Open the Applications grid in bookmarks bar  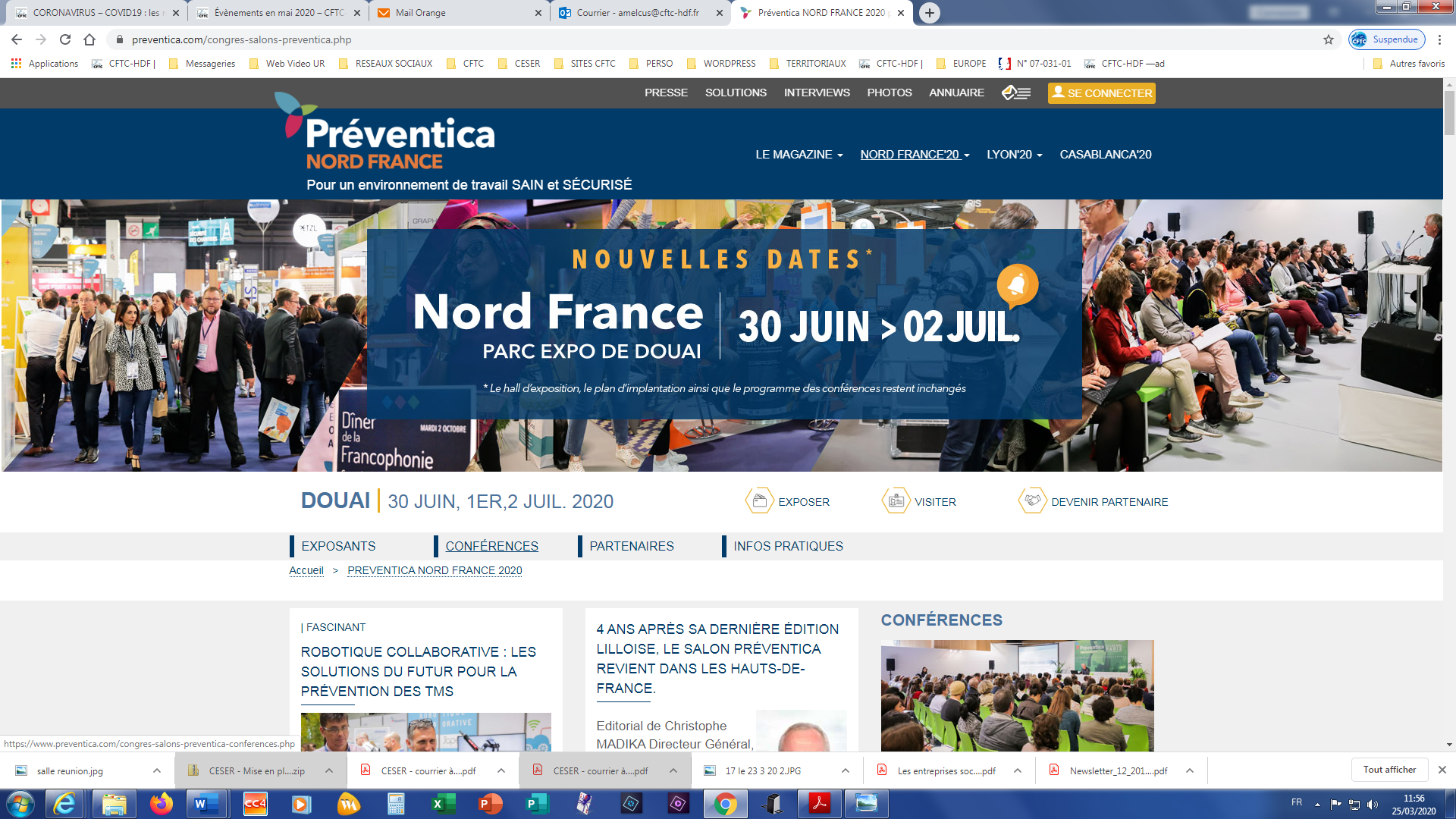click(45, 64)
